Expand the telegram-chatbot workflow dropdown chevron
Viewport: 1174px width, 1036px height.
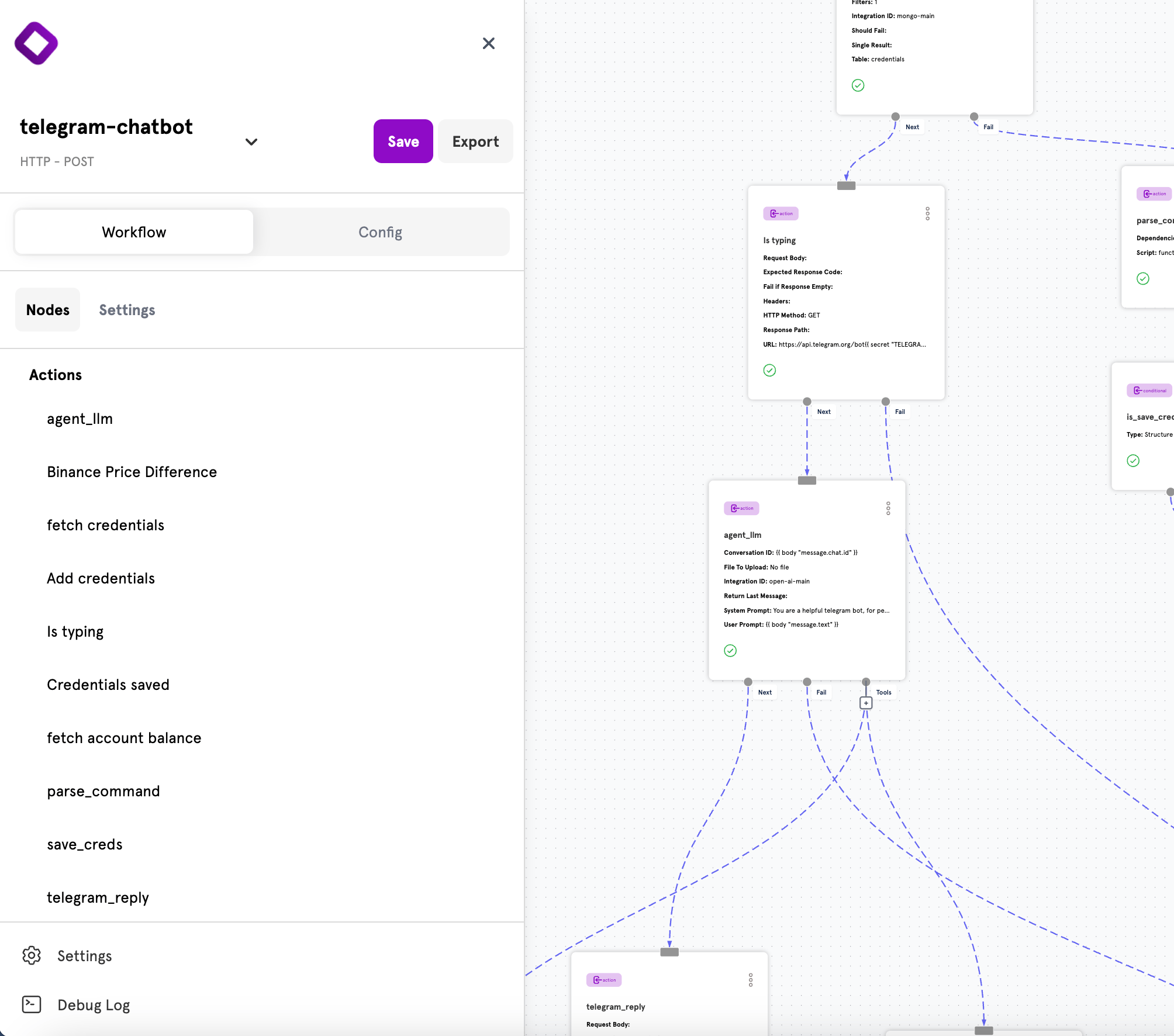[251, 142]
